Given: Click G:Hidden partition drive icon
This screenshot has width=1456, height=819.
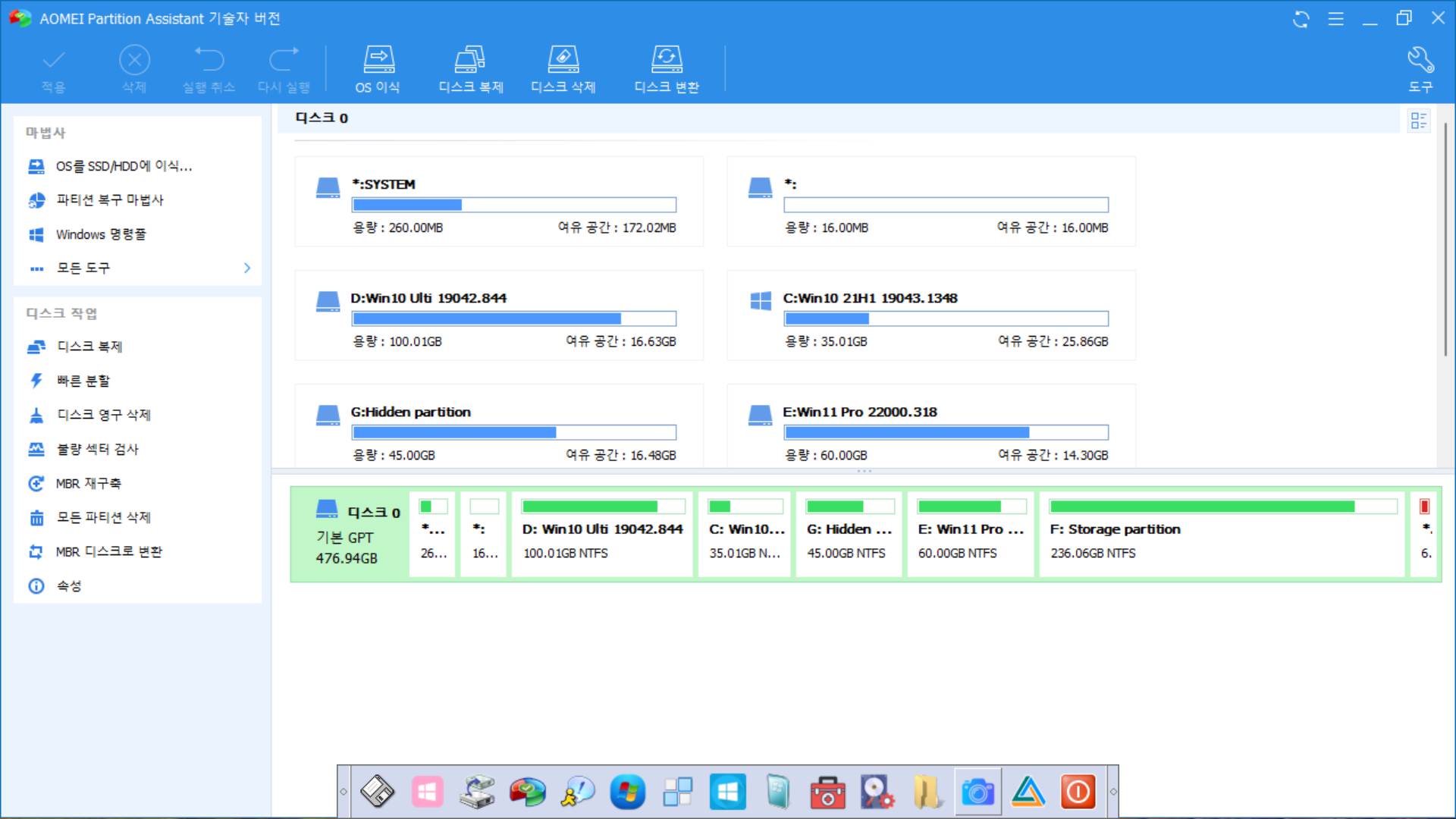Looking at the screenshot, I should coord(328,415).
